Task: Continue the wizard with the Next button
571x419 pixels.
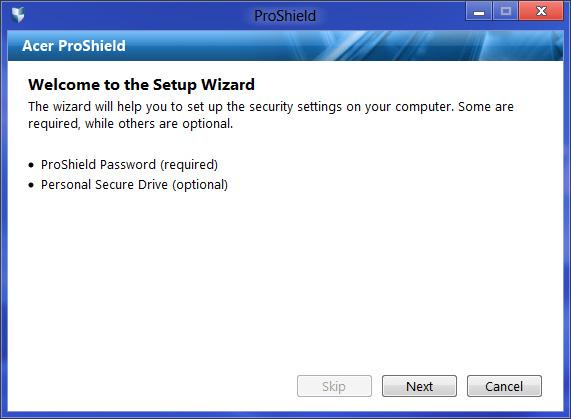Action: click(x=419, y=386)
